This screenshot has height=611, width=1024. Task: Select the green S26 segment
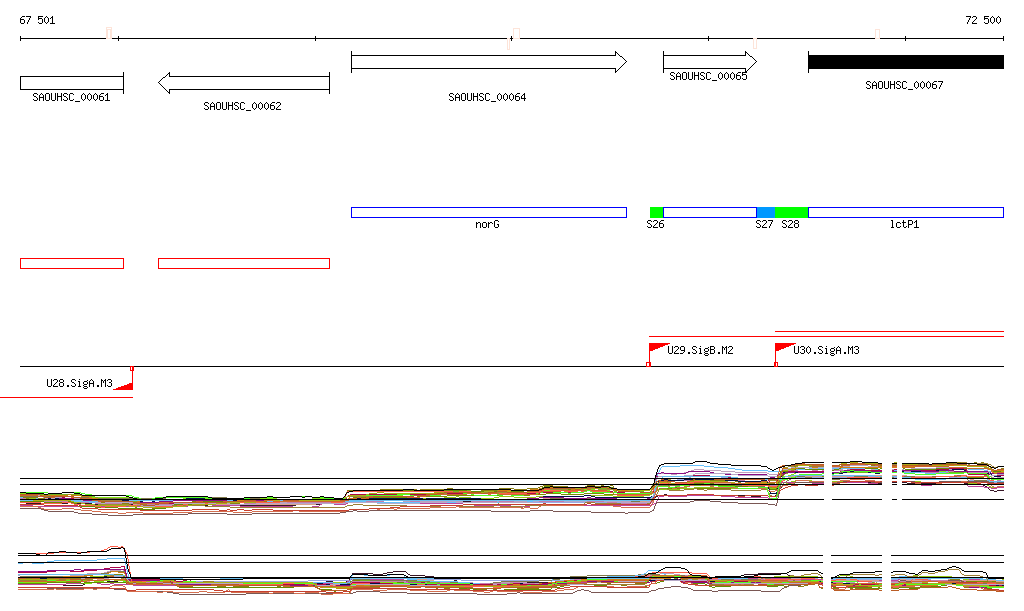(x=656, y=212)
